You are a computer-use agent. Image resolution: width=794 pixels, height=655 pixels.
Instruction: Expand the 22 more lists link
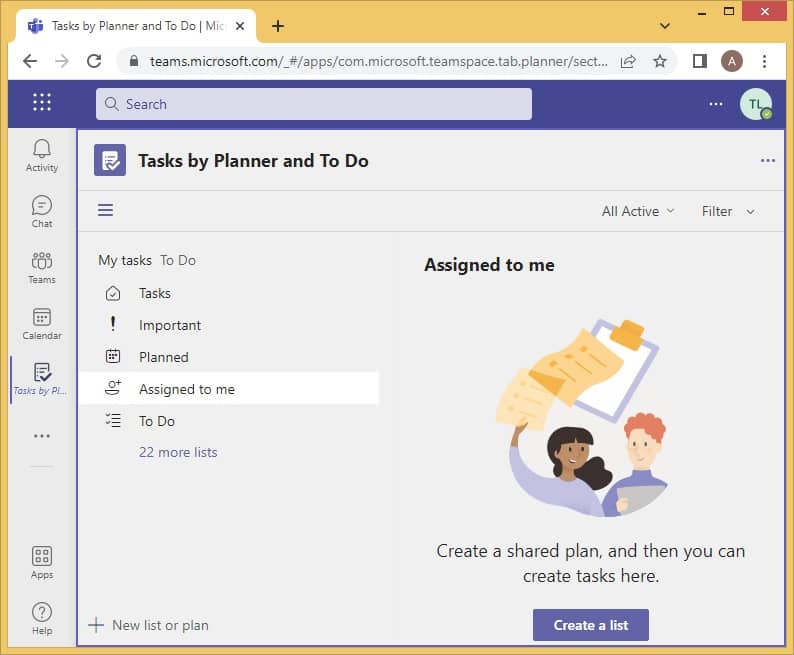pos(178,452)
